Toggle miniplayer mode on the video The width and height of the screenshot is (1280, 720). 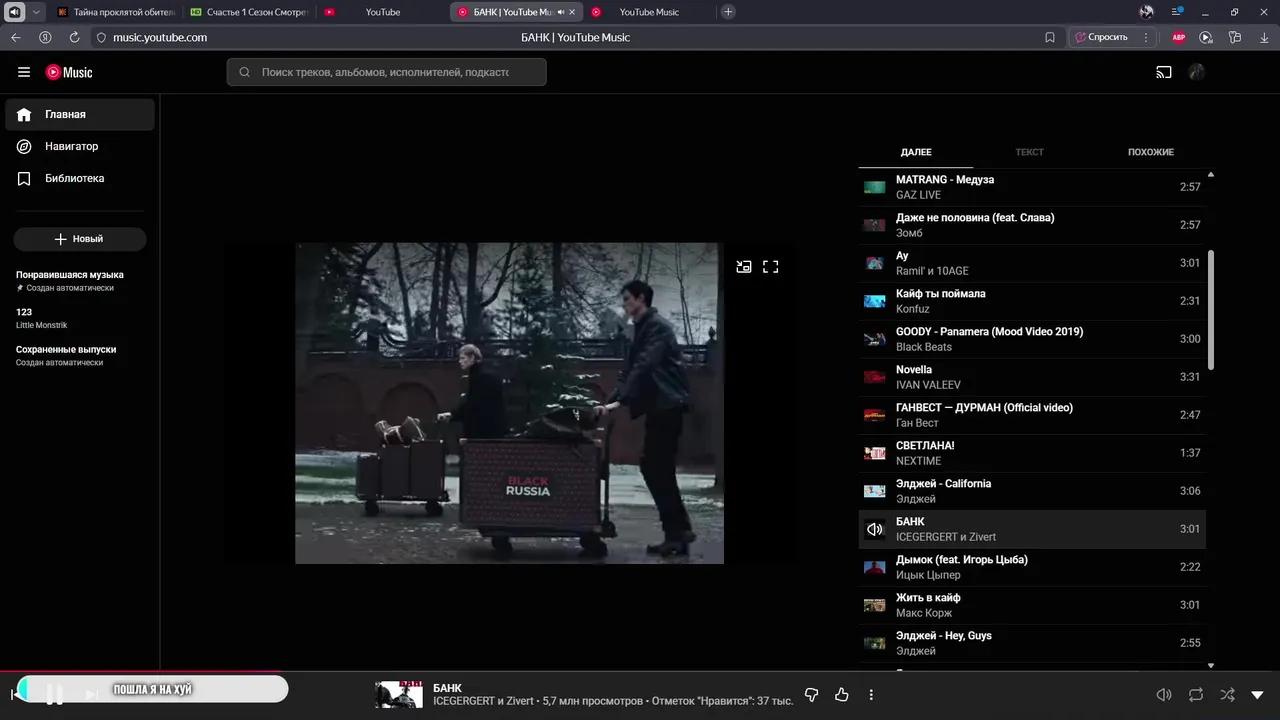click(744, 267)
